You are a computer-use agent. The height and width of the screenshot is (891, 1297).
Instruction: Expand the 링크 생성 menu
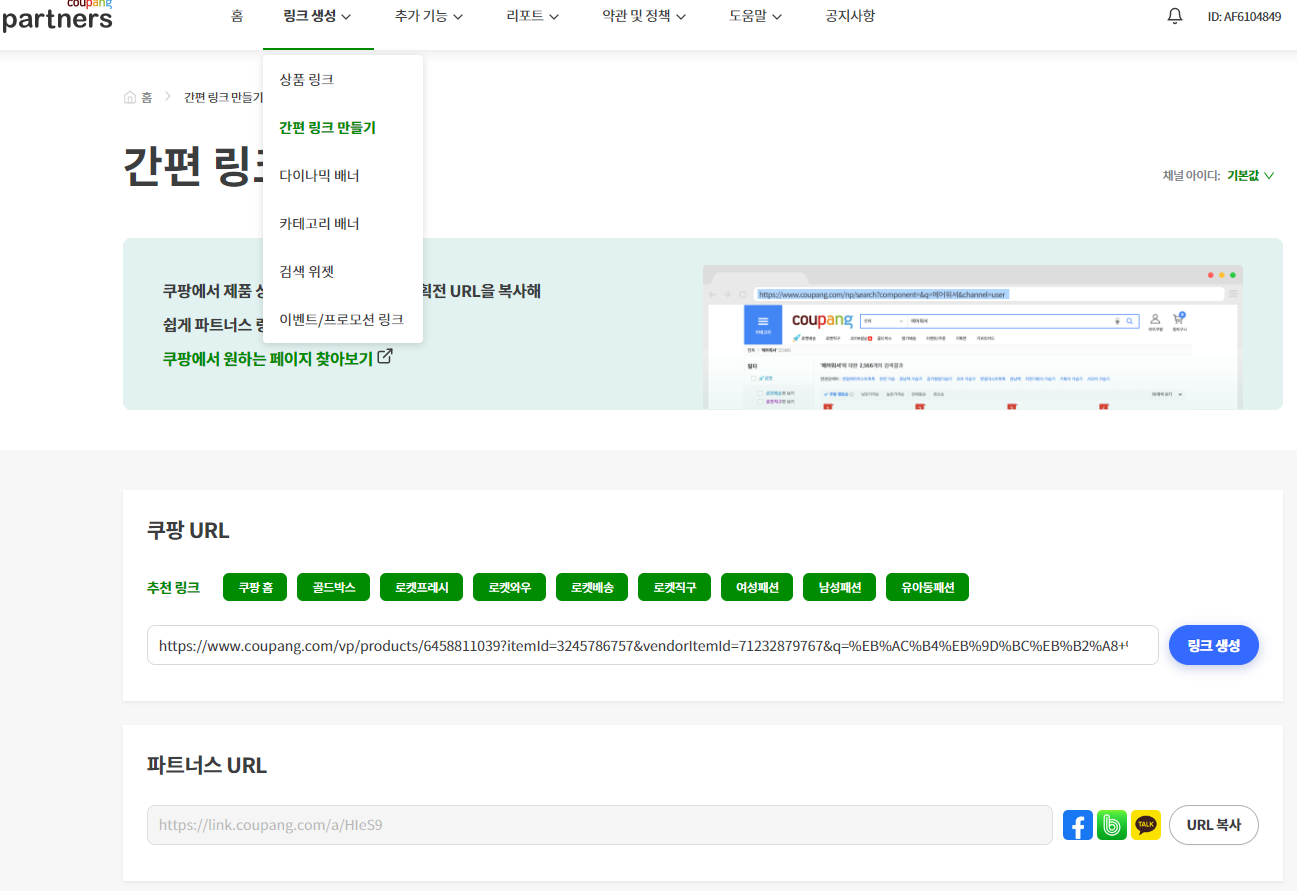tap(318, 16)
